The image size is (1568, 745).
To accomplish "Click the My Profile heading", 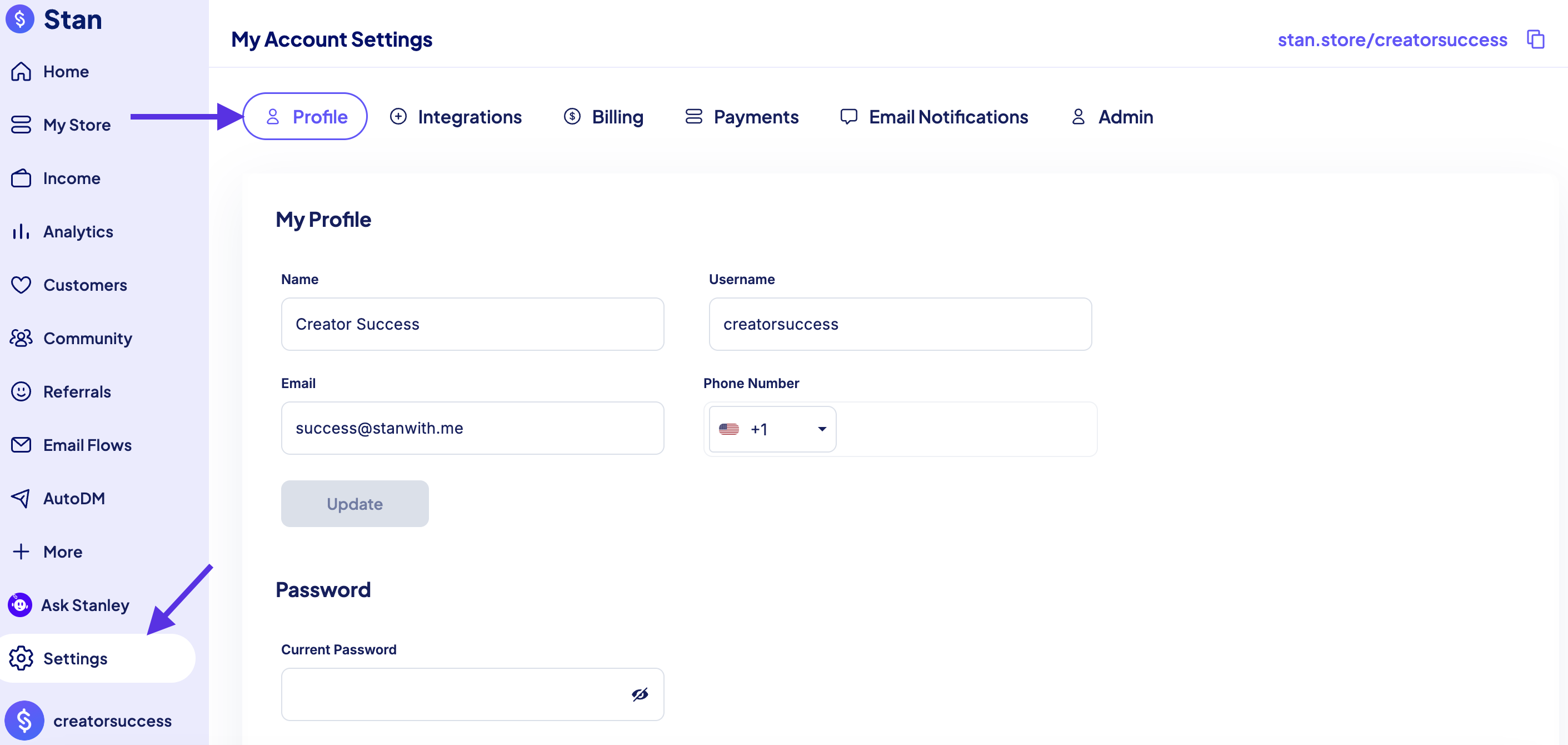I will [x=323, y=219].
